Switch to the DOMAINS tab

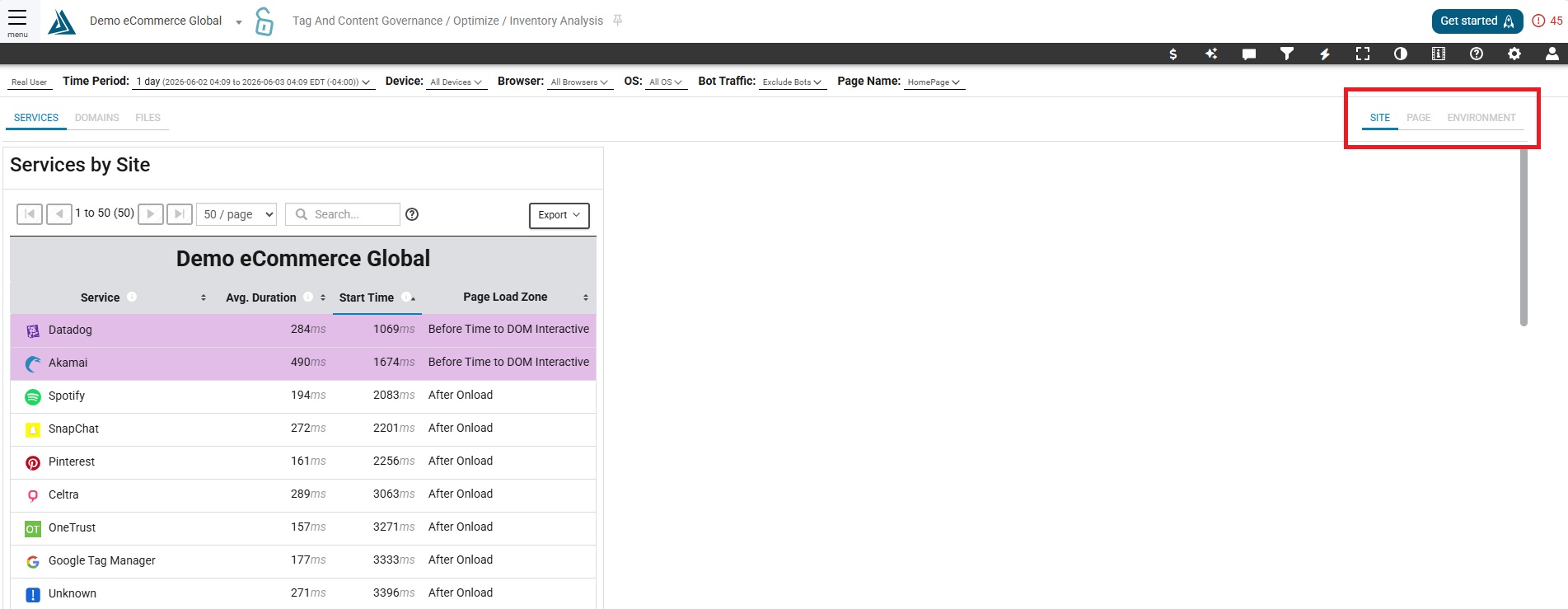97,118
